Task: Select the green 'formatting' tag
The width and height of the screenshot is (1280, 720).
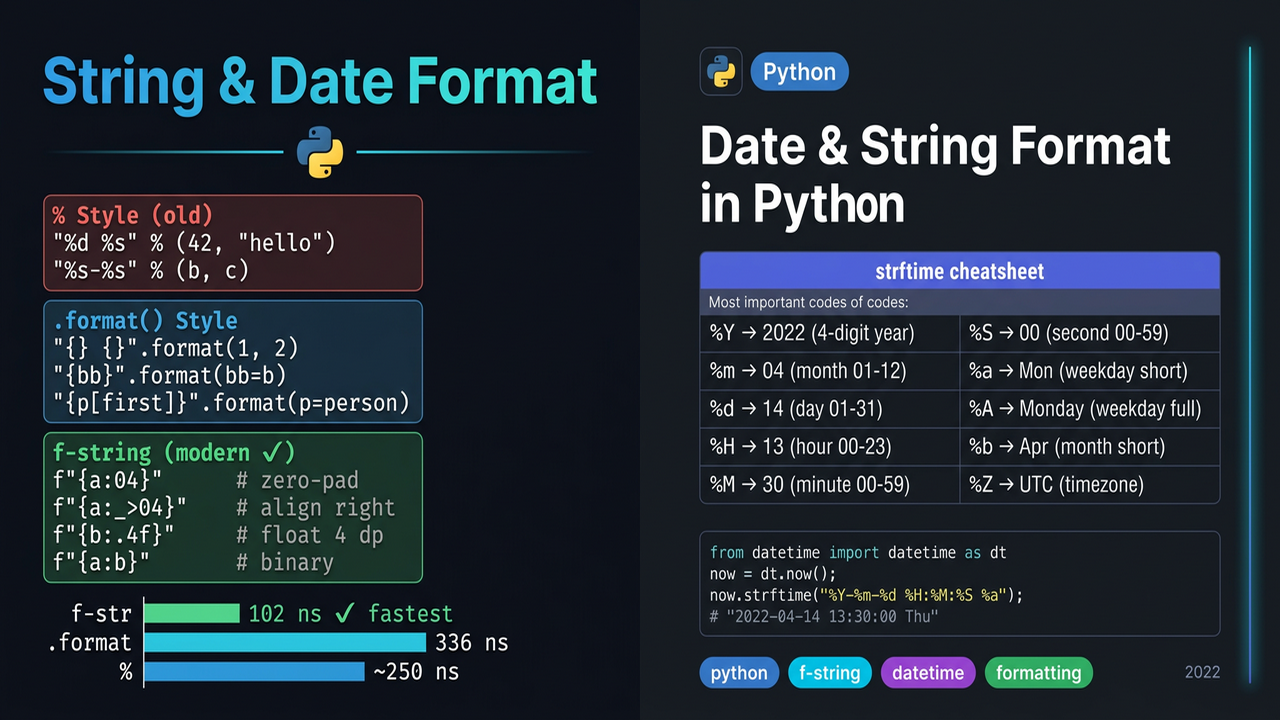Action: pyautogui.click(x=1038, y=673)
